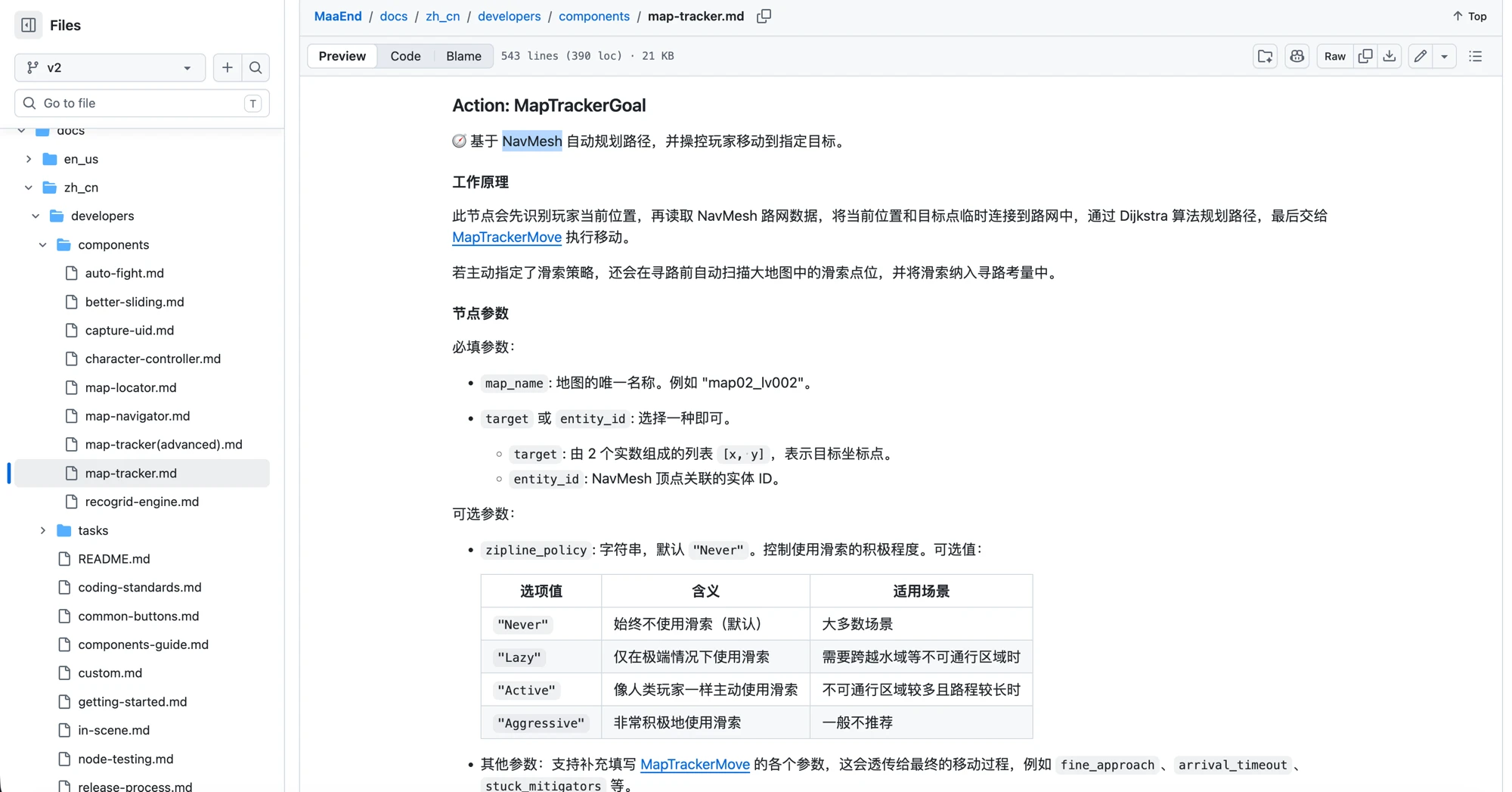
Task: Click the "Active" option value cell
Action: 541,690
